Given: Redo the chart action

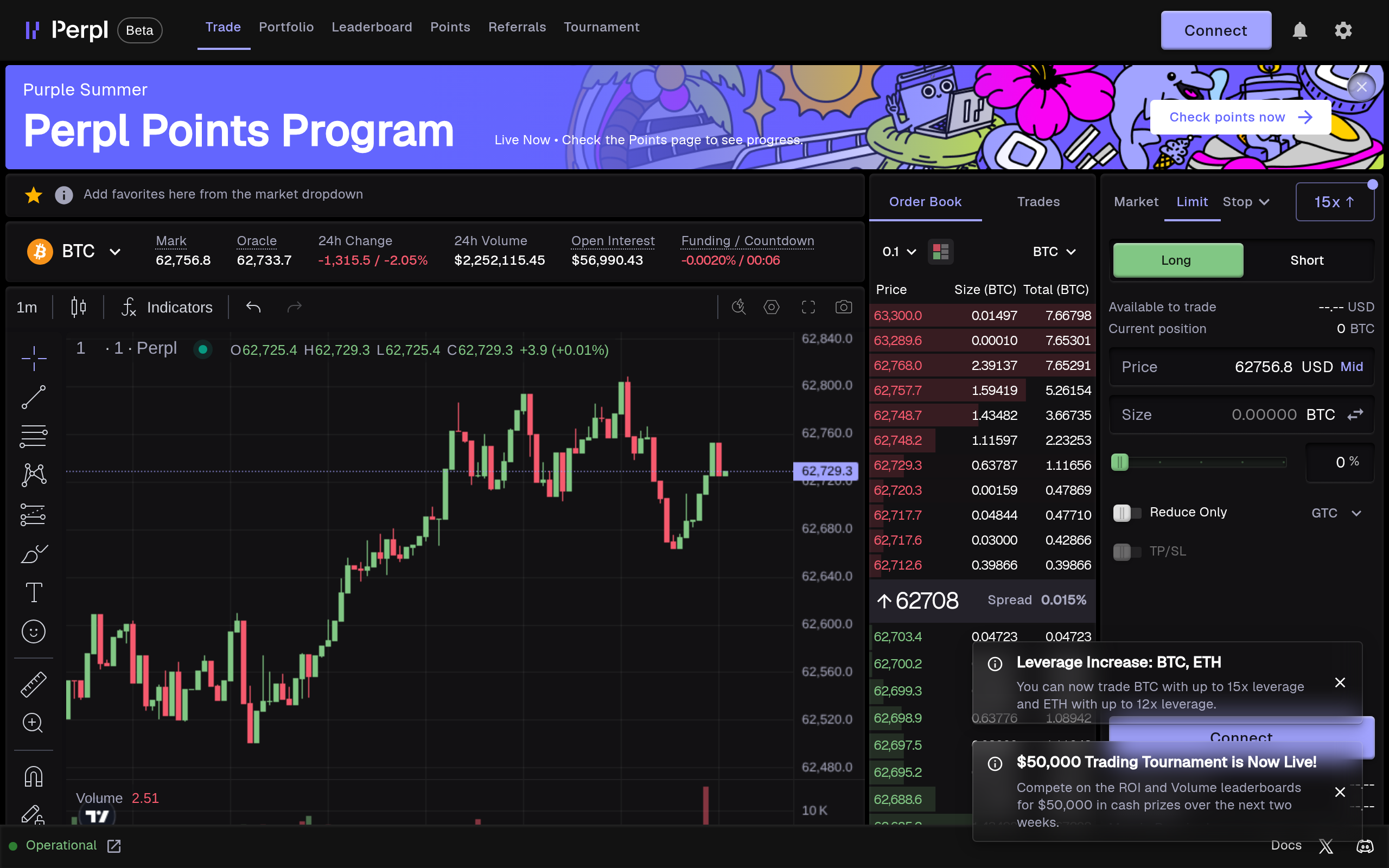Looking at the screenshot, I should tap(295, 307).
